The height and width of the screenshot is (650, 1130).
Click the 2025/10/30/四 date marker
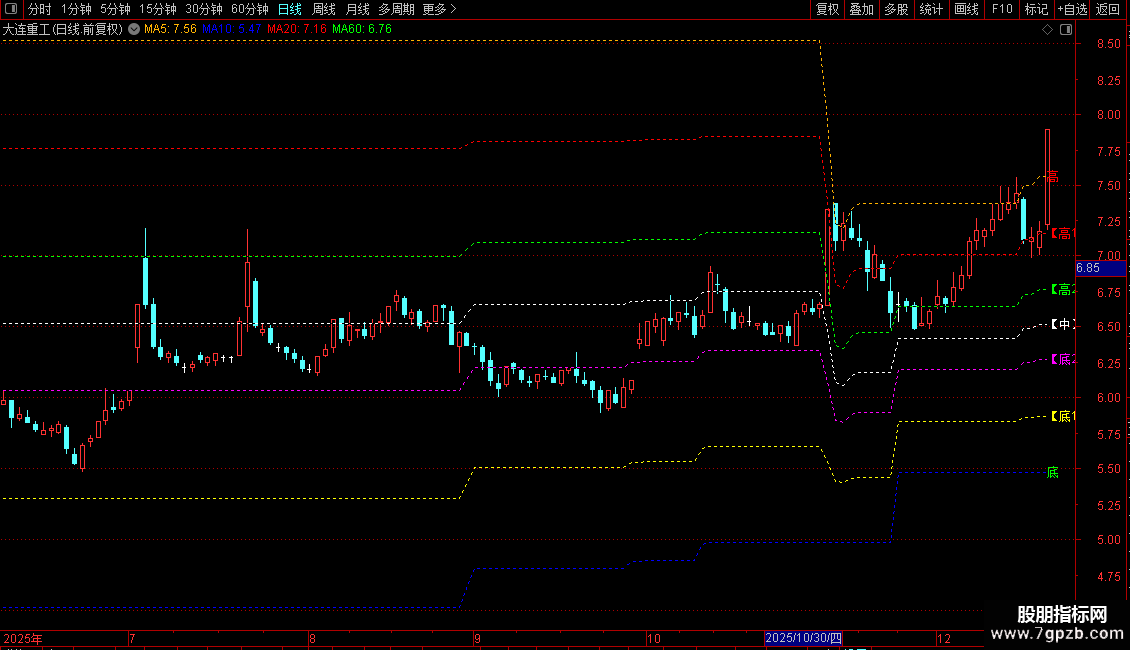[x=804, y=638]
